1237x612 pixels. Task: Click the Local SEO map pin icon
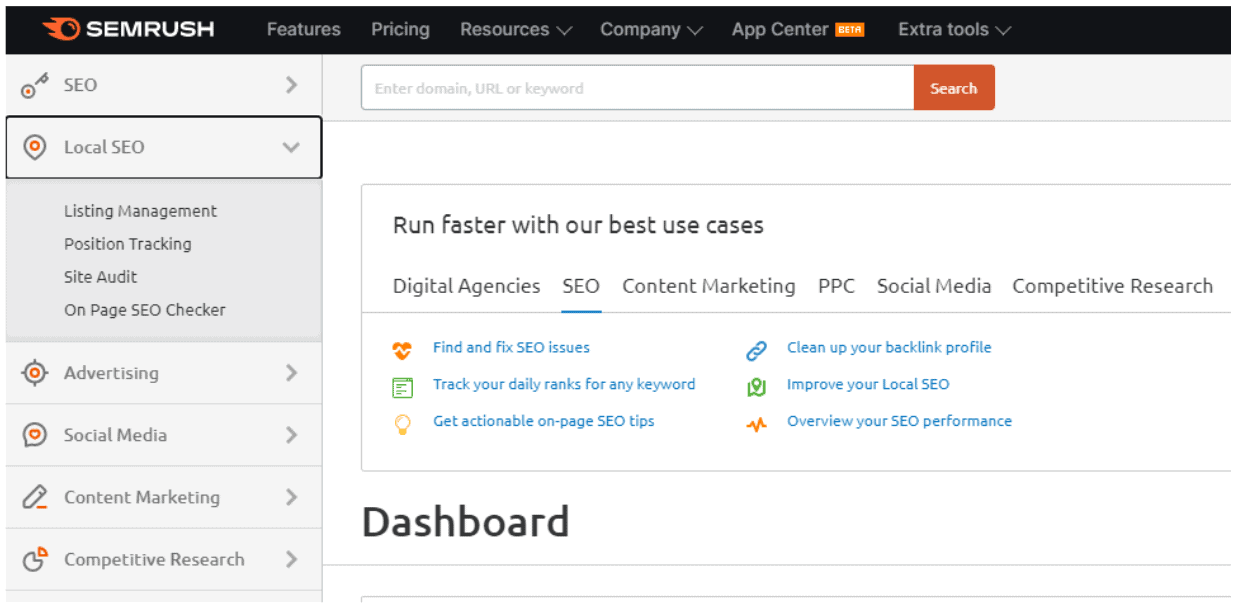[35, 148]
